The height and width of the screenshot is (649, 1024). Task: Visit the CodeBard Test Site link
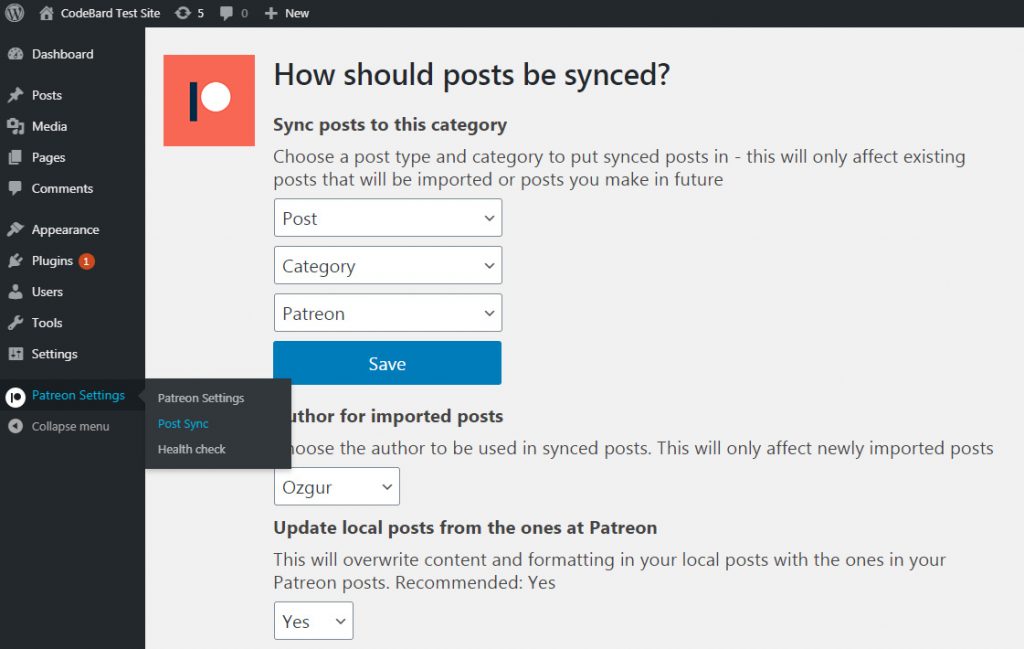(x=110, y=13)
